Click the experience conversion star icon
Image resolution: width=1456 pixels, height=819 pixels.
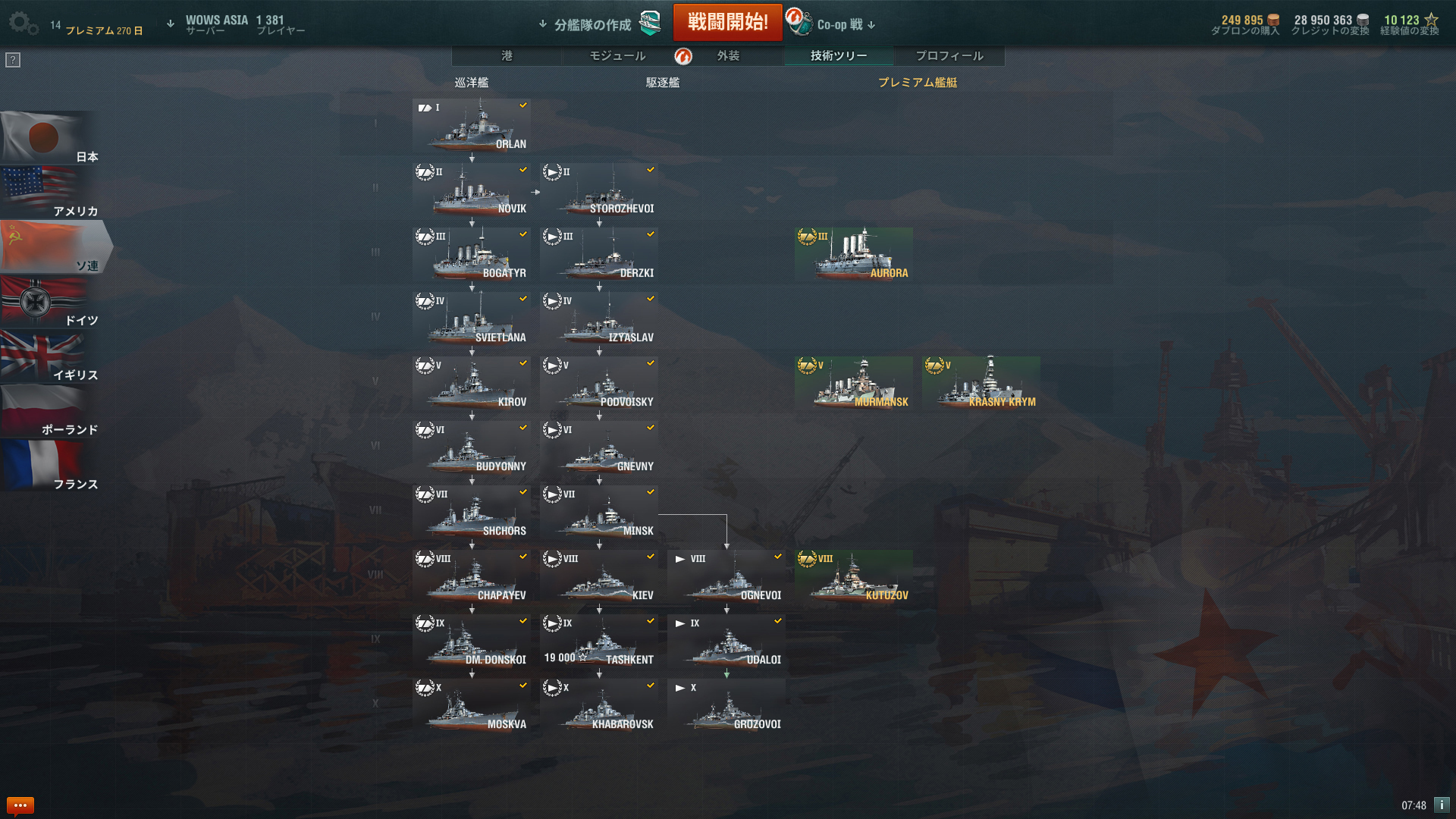coord(1431,20)
